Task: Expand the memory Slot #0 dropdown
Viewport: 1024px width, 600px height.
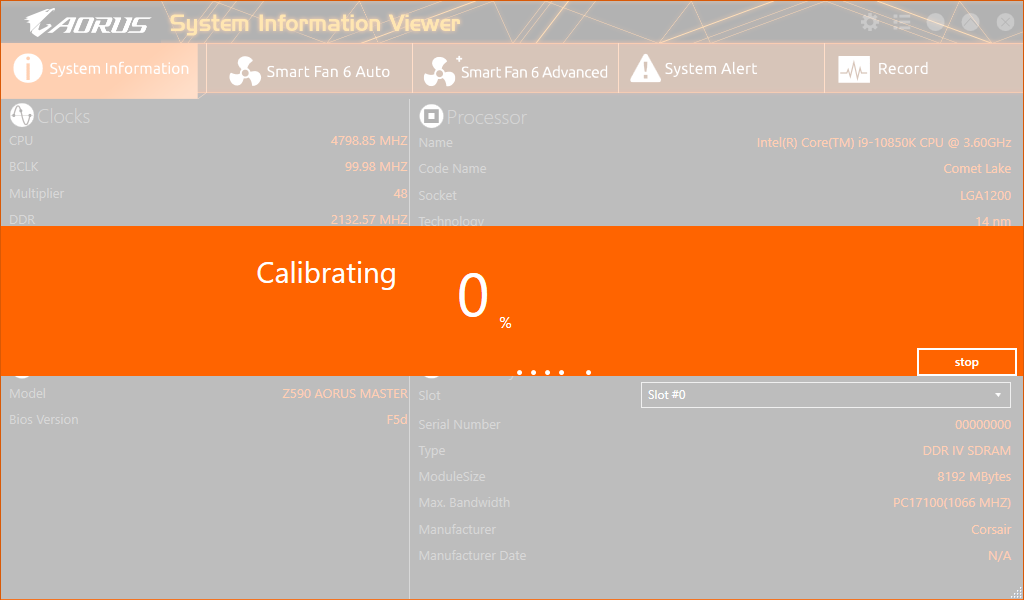Action: pyautogui.click(x=825, y=395)
